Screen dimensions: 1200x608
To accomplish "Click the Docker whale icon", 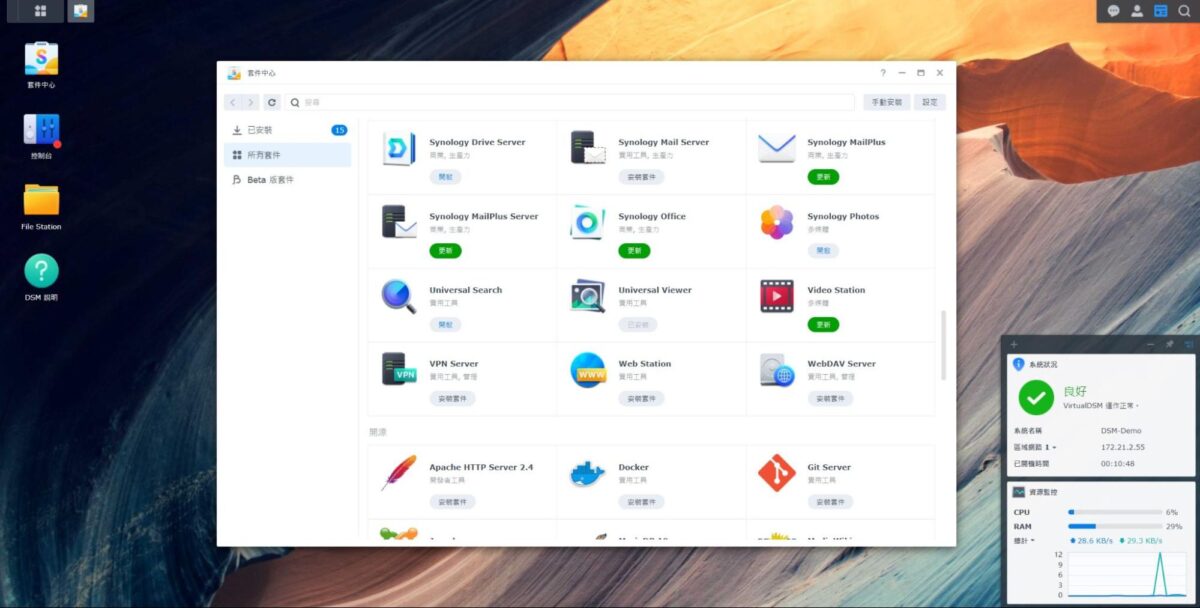I will [x=588, y=473].
